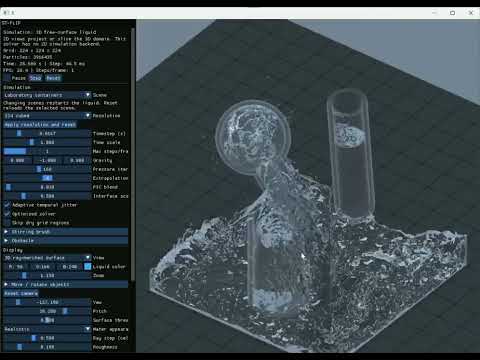
Task: Open the Resolution dropdown
Action: [47, 116]
